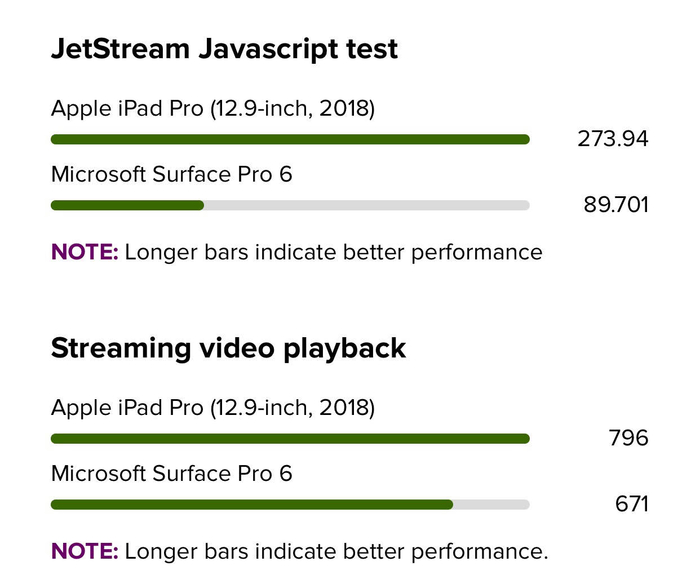The image size is (700, 587).
Task: Click gray unfilled part of Surface JetStream bar
Action: click(366, 205)
